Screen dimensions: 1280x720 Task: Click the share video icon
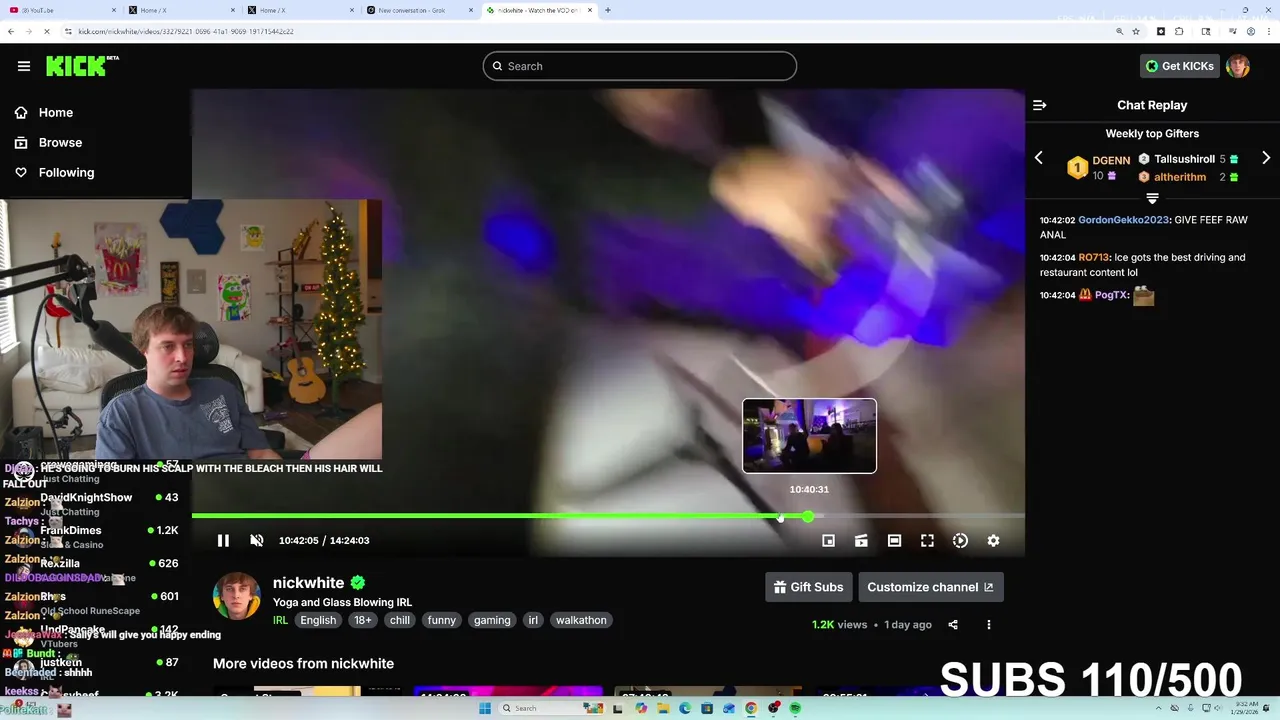(x=953, y=625)
